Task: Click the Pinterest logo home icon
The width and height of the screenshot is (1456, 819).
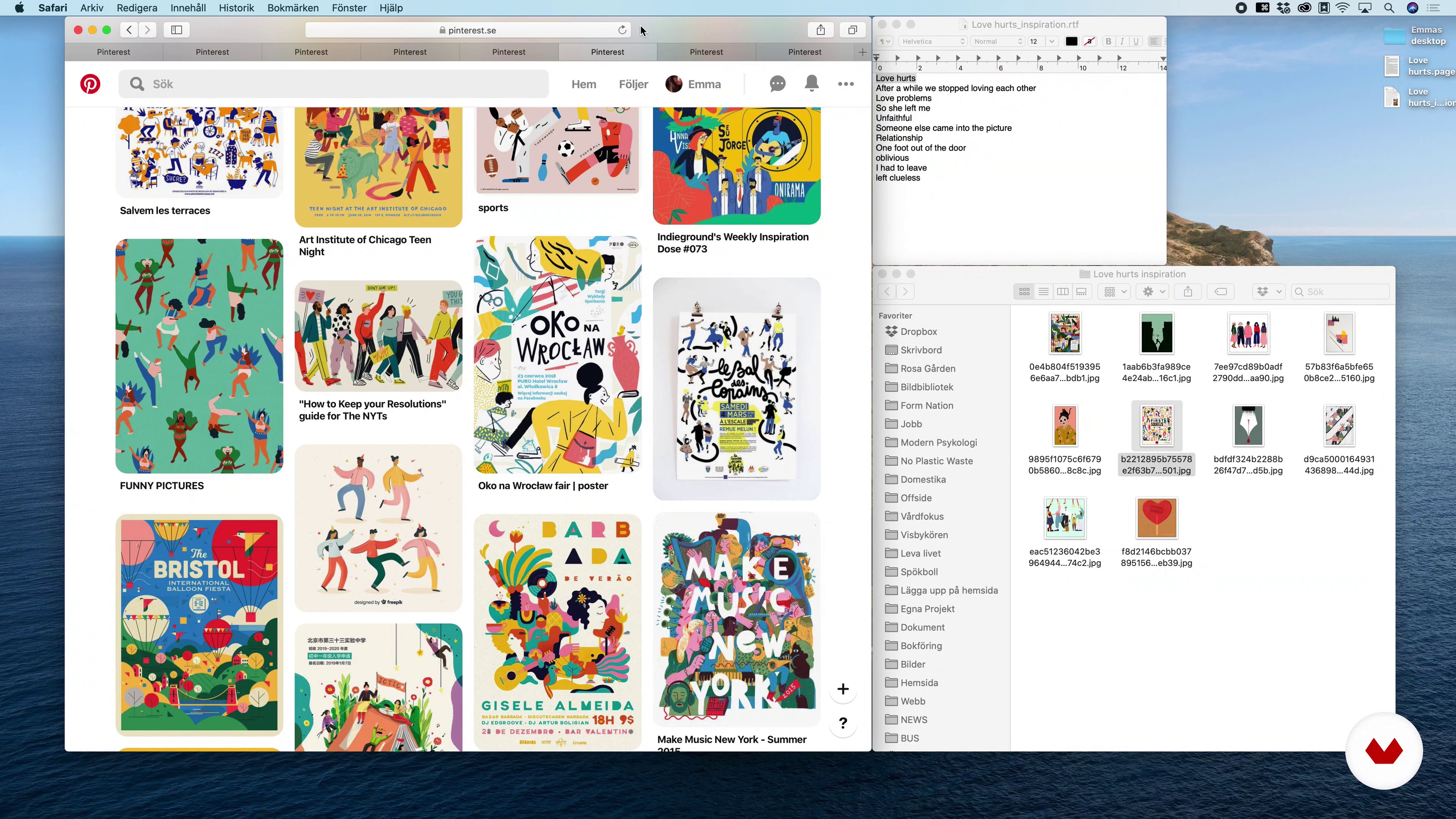Action: pos(90,84)
